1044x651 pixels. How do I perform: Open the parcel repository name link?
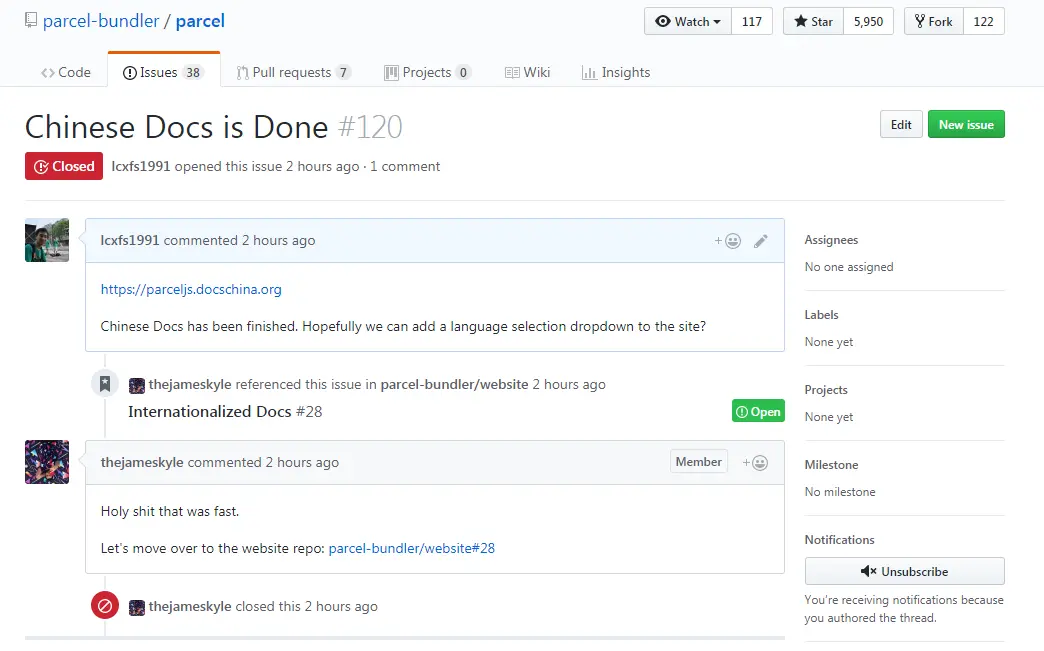click(x=200, y=21)
